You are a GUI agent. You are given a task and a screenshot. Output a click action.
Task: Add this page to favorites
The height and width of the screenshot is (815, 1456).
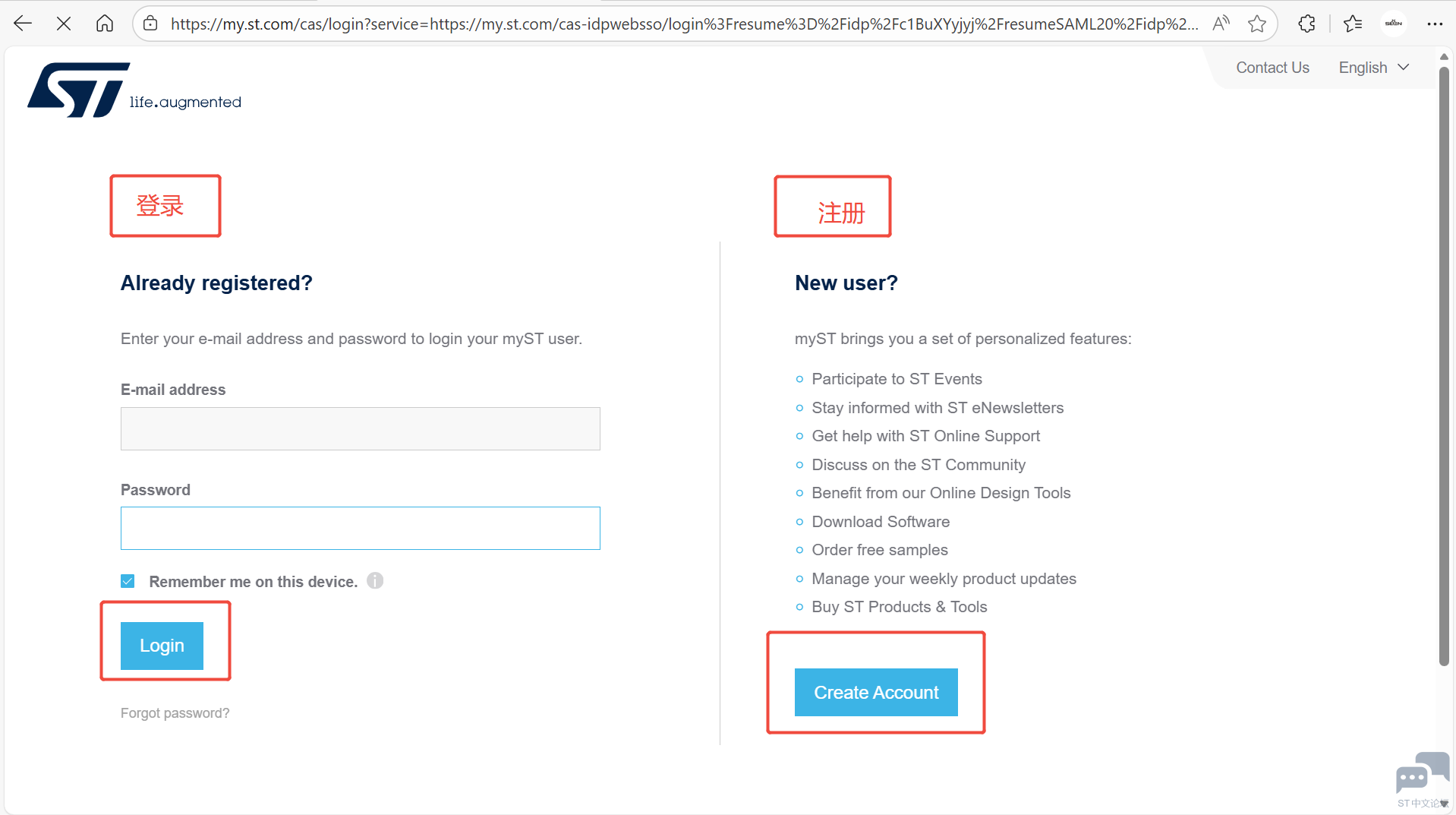1257,24
